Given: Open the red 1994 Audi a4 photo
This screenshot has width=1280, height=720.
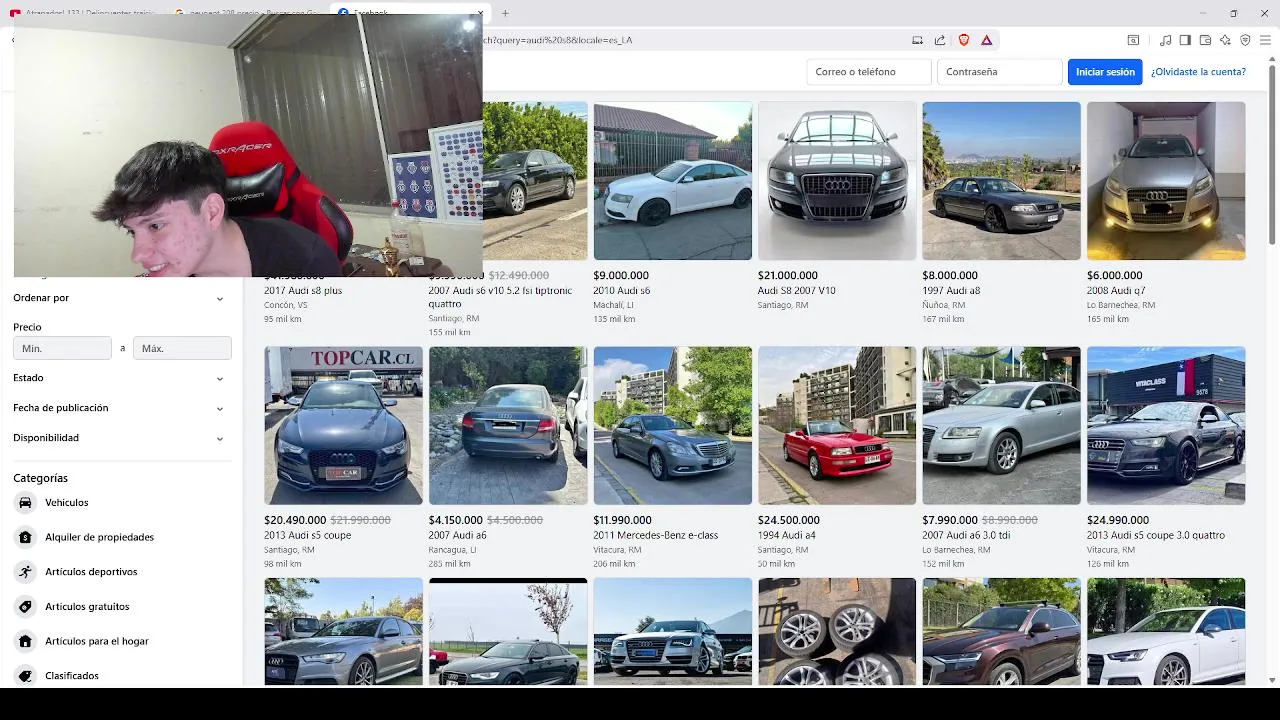Looking at the screenshot, I should 837,426.
